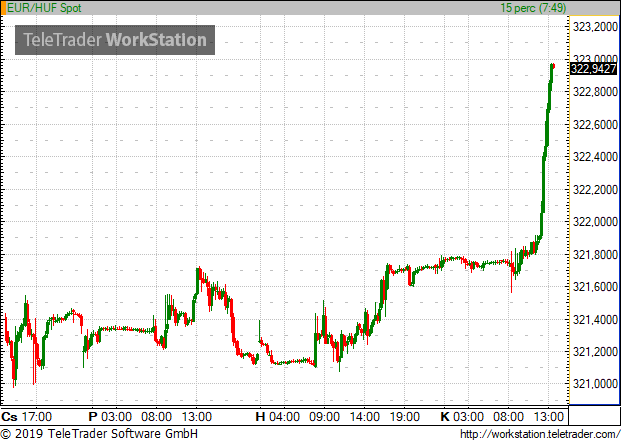Click the 14:00 time axis label
The width and height of the screenshot is (621, 443).
(x=364, y=416)
